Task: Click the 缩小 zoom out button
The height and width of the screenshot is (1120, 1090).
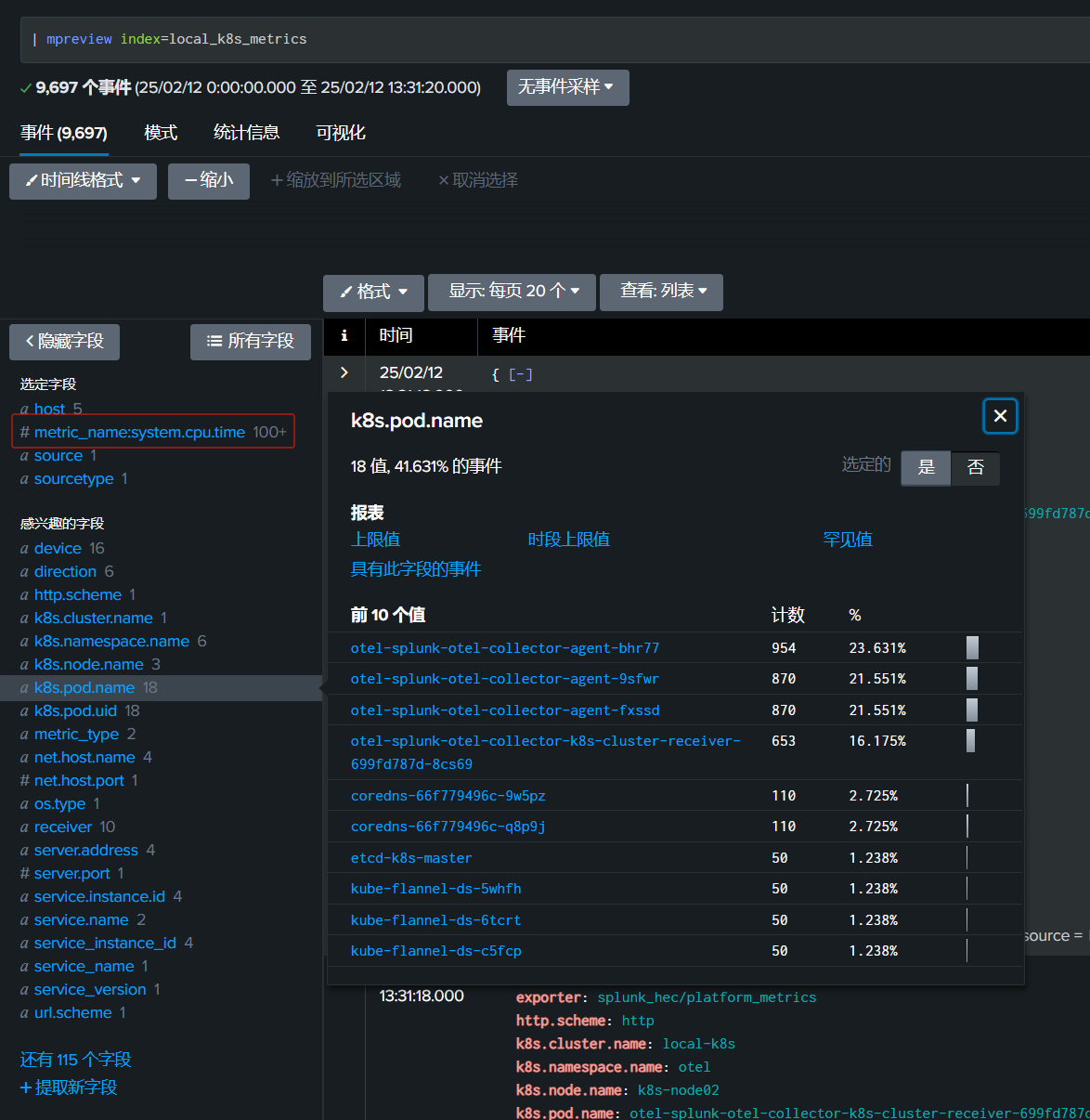Action: [x=209, y=180]
